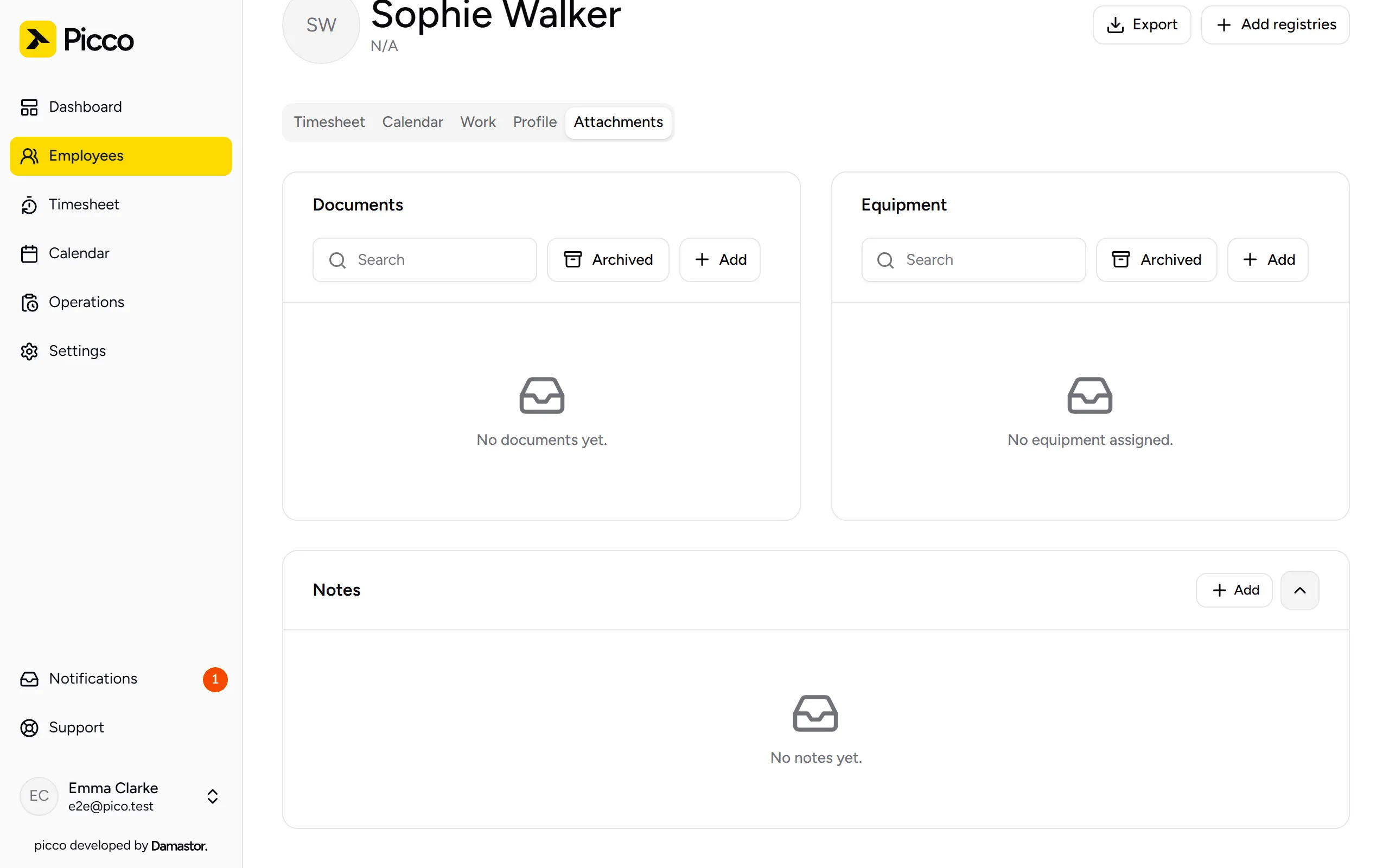Click the Notifications inbox icon
This screenshot has width=1389, height=868.
tap(29, 679)
